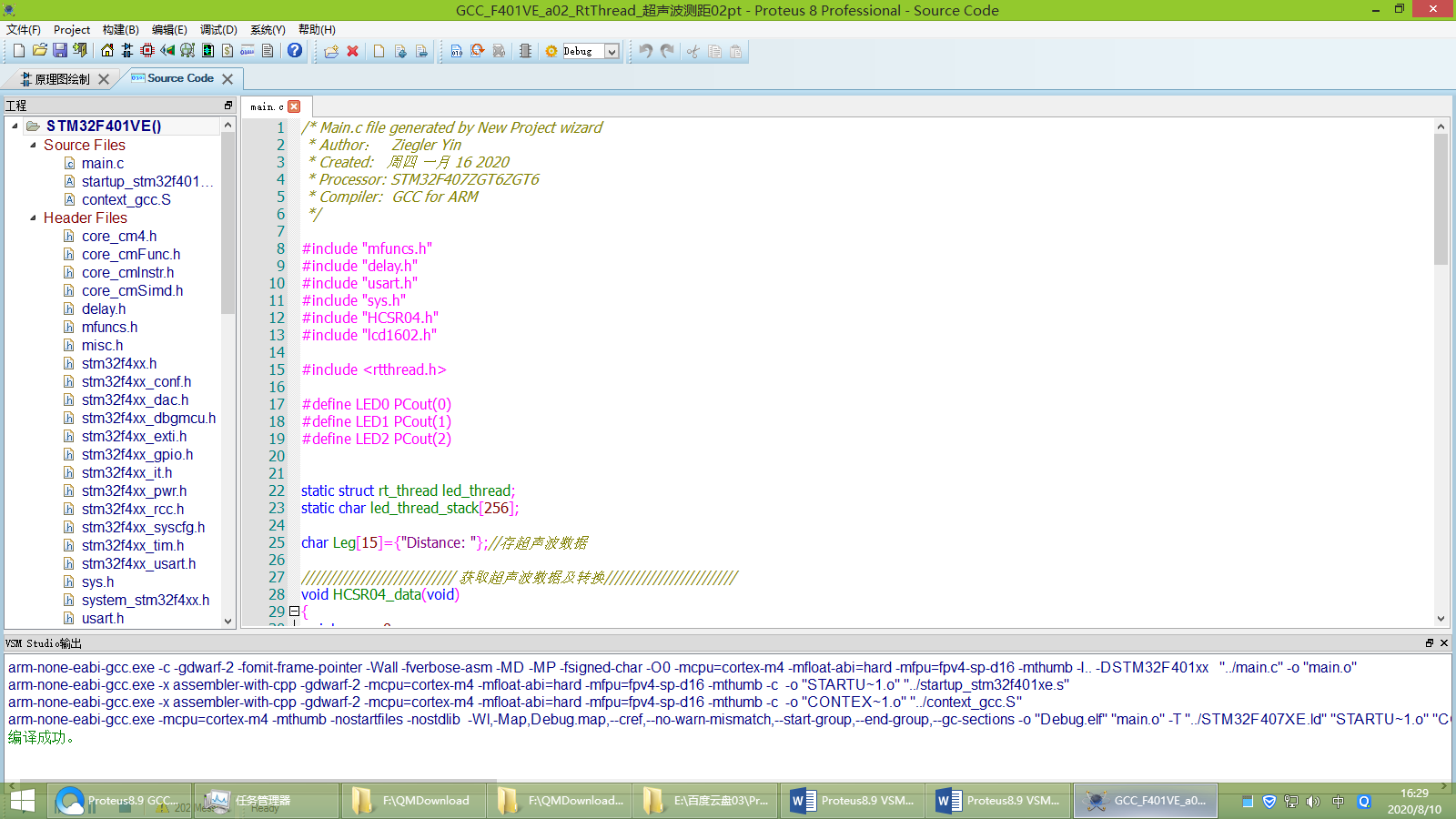Click the build project 010 icon
The width and height of the screenshot is (1456, 819).
[457, 51]
